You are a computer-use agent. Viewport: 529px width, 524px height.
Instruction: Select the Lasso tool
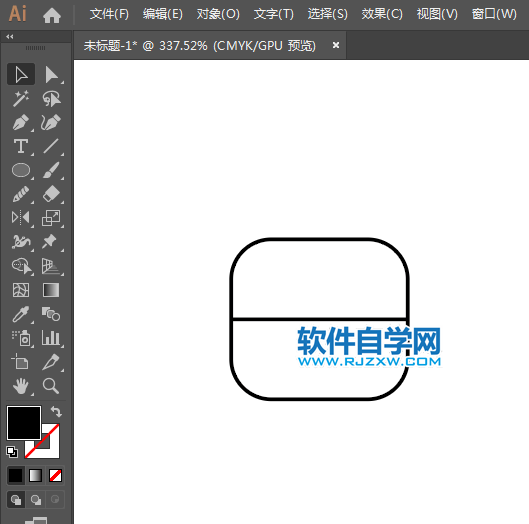[x=51, y=98]
